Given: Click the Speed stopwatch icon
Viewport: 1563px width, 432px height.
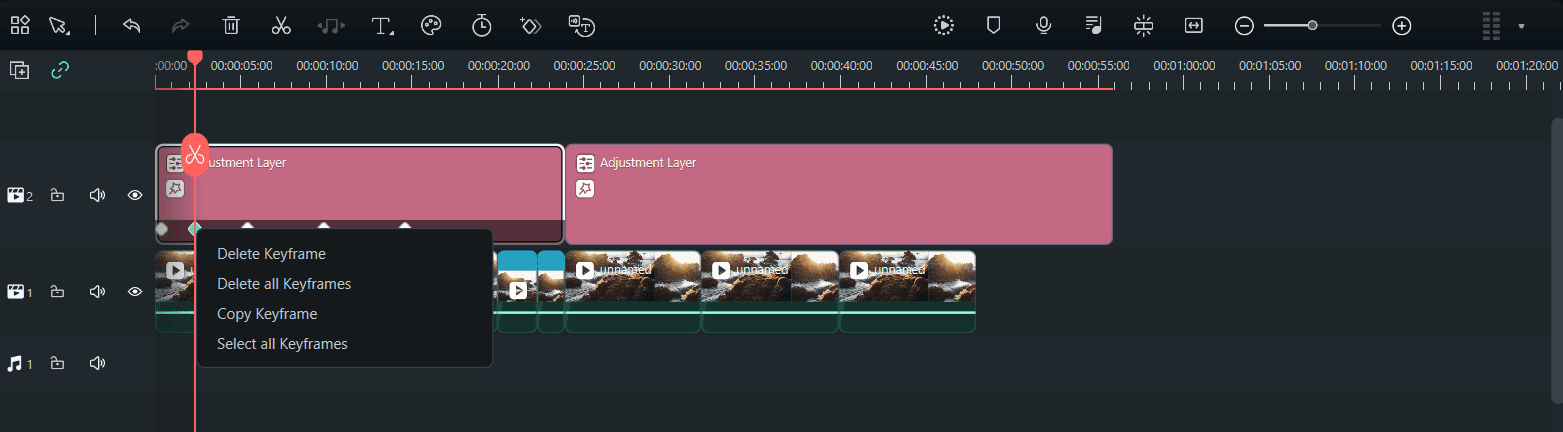Looking at the screenshot, I should (x=481, y=26).
